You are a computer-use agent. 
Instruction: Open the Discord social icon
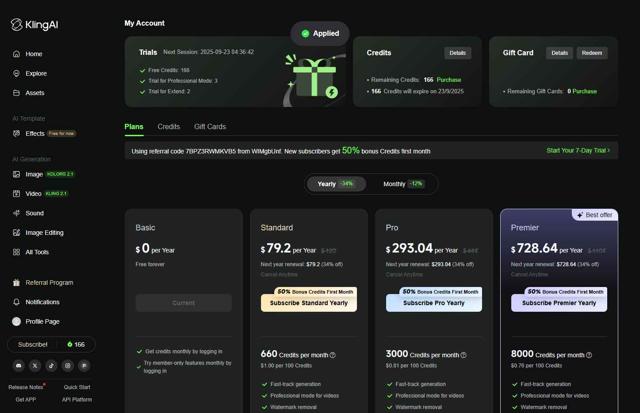[18, 366]
